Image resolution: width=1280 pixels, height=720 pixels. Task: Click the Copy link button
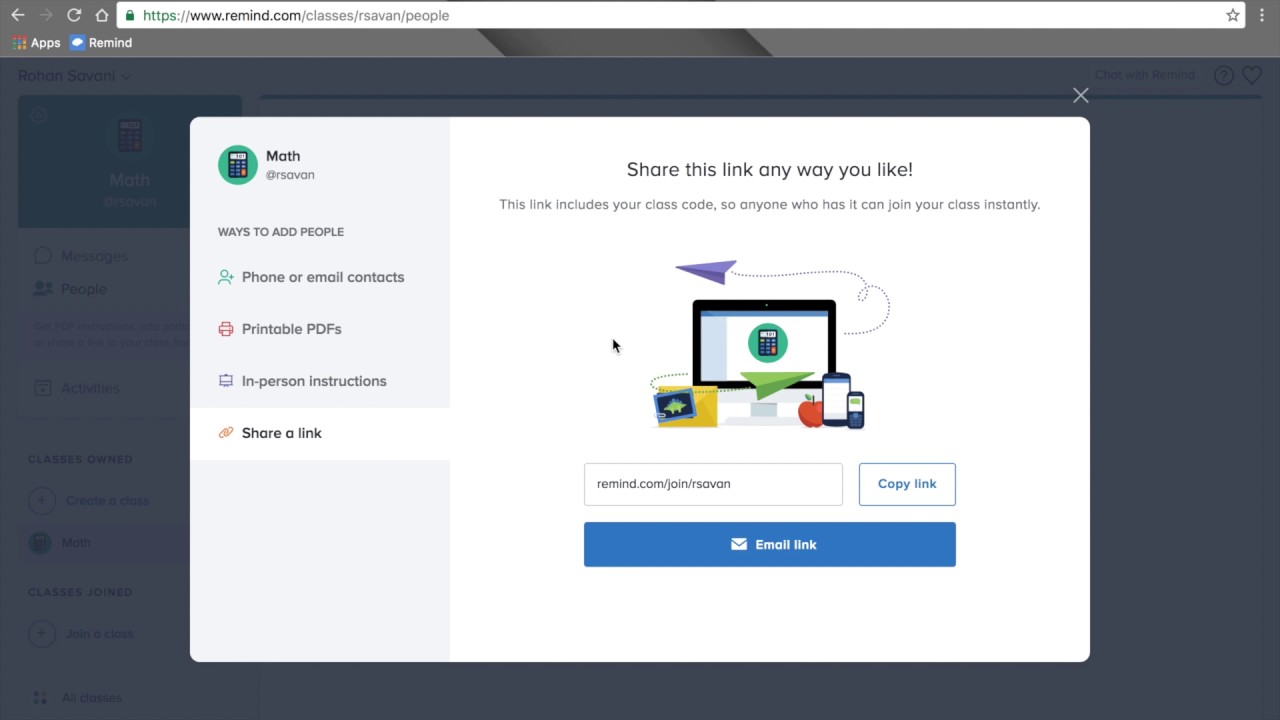pos(907,484)
